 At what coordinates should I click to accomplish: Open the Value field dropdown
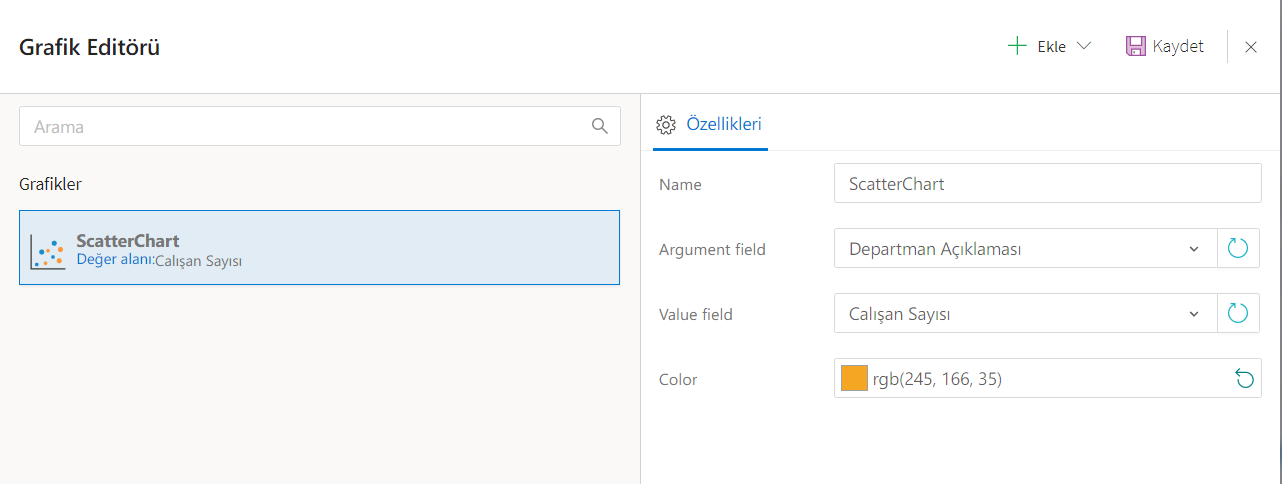click(x=1193, y=314)
